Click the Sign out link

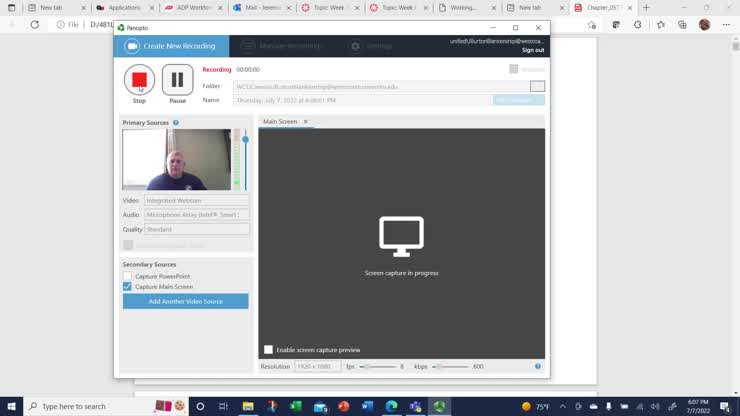point(532,50)
